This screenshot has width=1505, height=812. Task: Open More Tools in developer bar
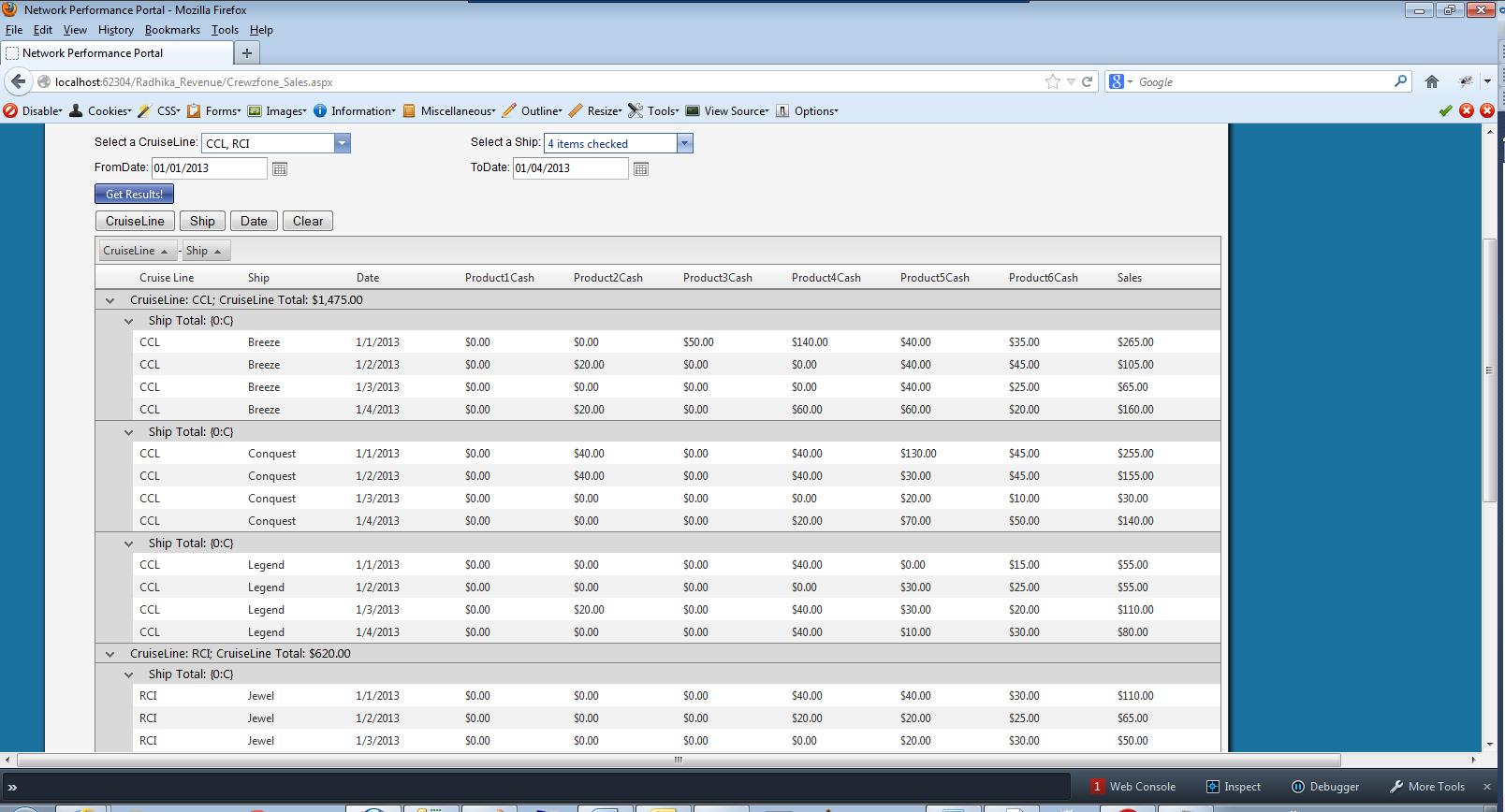click(x=1427, y=787)
